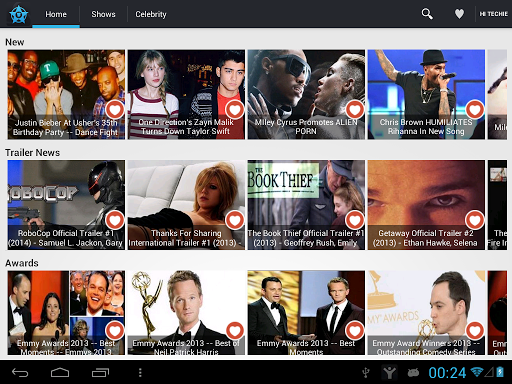
Task: Open the search magnifier icon
Action: point(427,14)
